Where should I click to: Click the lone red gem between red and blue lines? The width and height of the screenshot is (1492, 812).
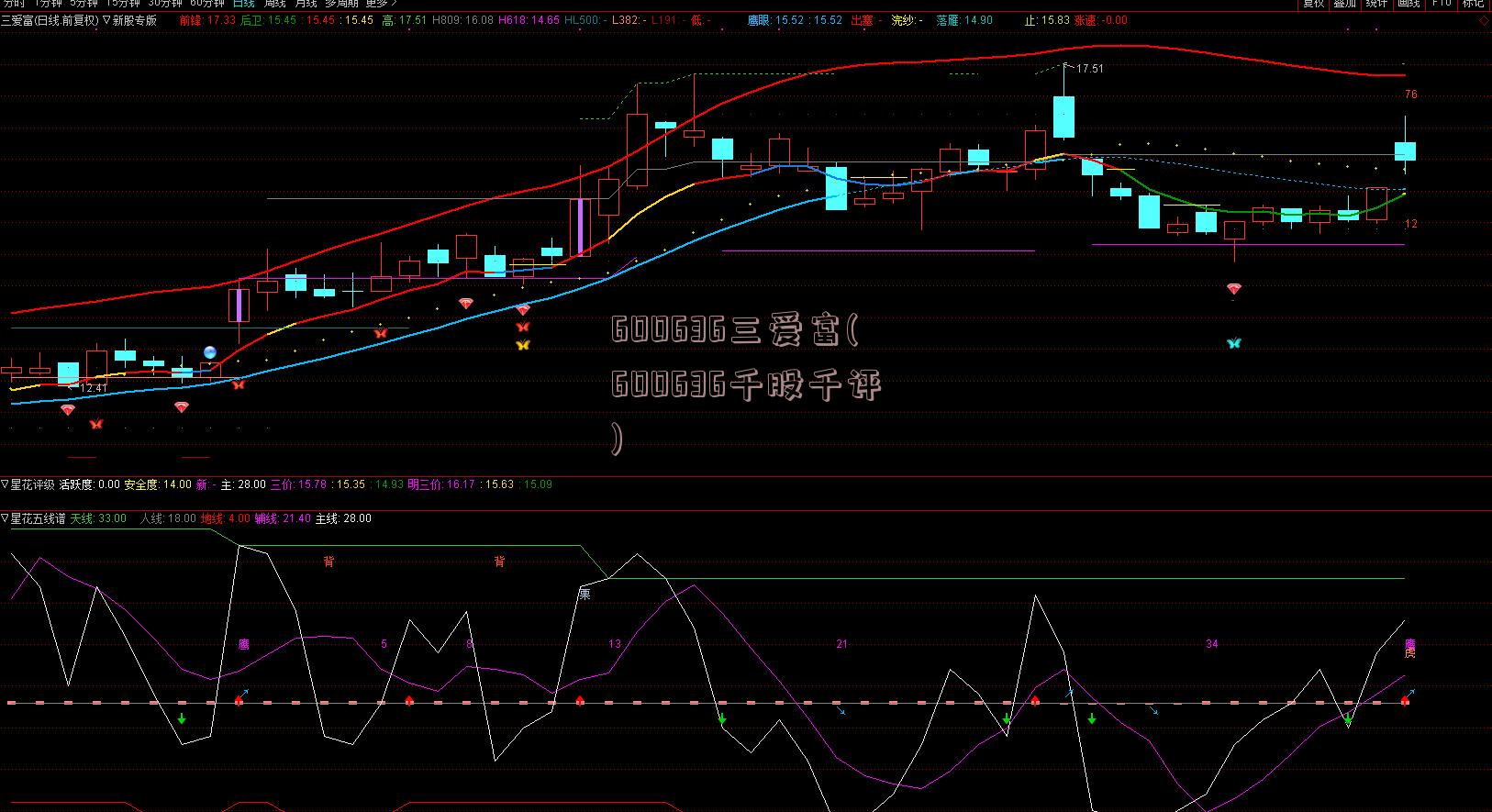point(466,303)
